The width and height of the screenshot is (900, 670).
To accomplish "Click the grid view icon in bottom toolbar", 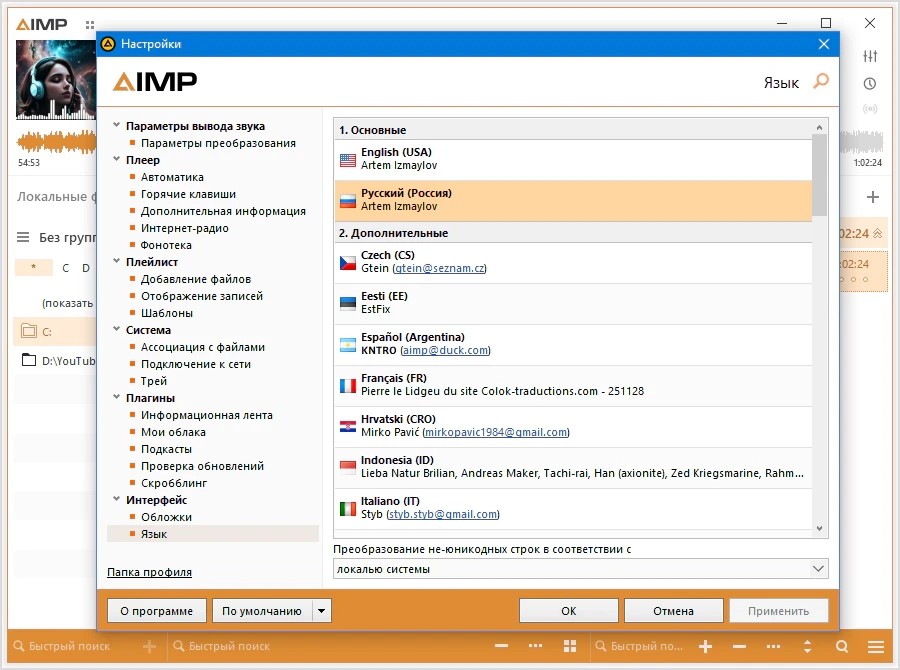I will [x=569, y=646].
